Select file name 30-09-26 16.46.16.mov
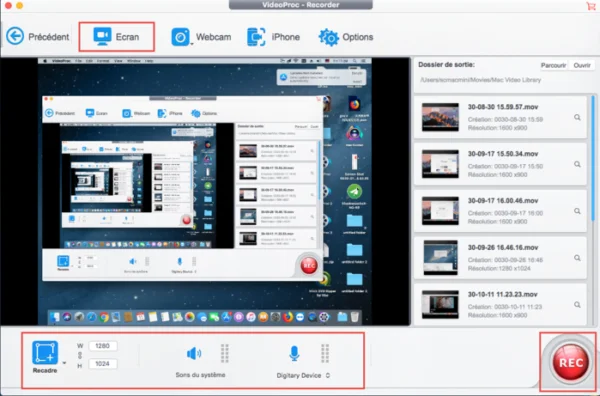The height and width of the screenshot is (396, 600). click(503, 248)
